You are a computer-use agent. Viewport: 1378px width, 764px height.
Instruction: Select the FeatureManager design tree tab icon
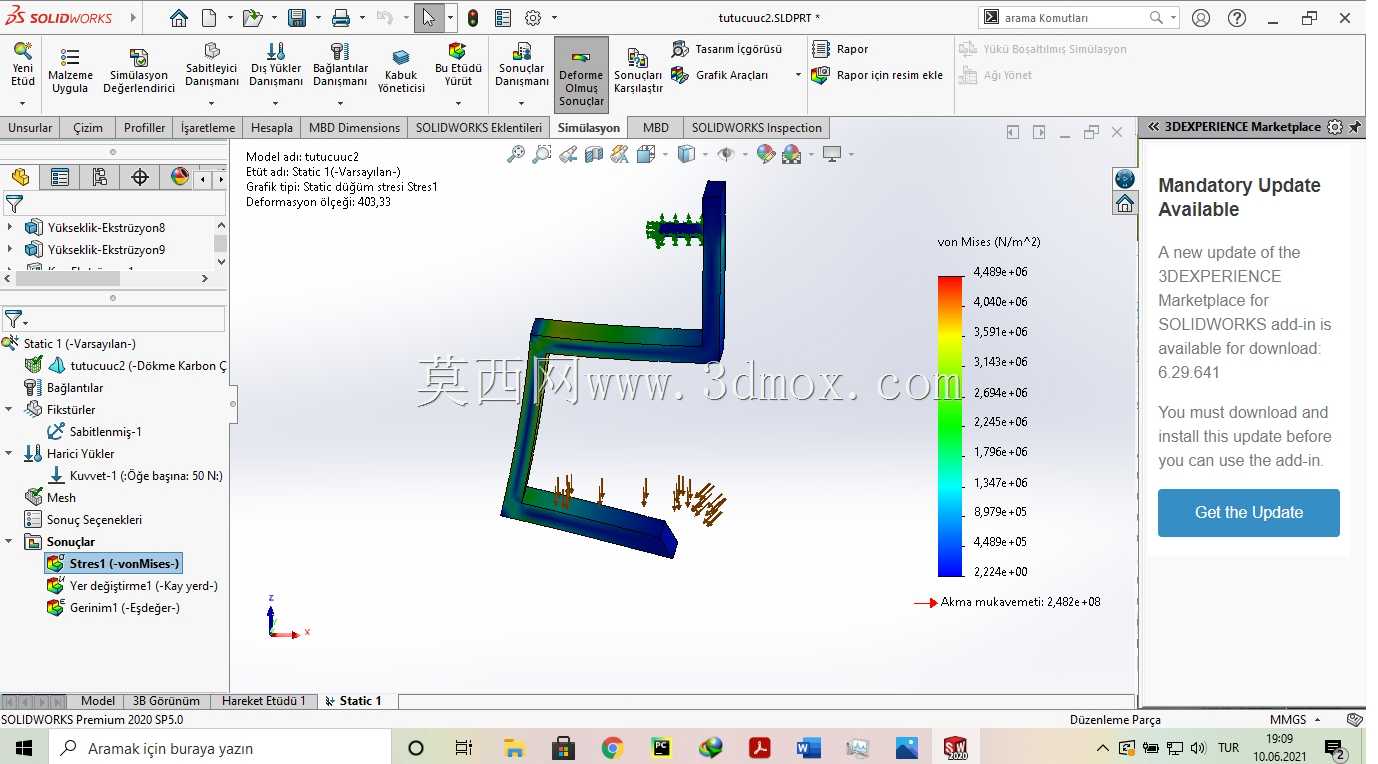point(20,177)
